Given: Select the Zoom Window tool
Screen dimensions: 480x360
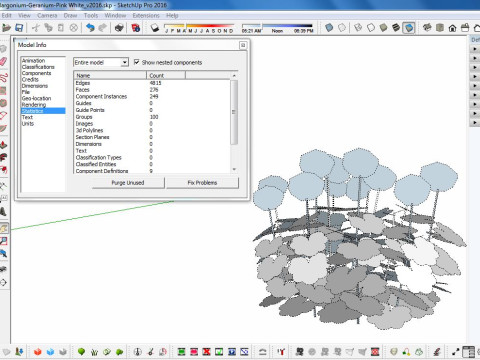Looking at the screenshot, I should tap(3, 241).
